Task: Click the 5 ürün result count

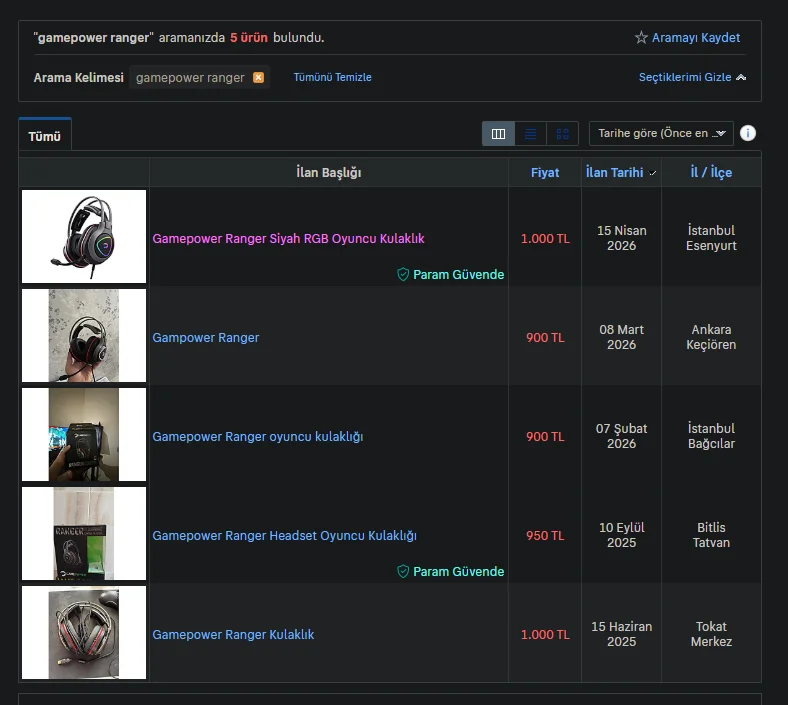Action: pyautogui.click(x=249, y=38)
